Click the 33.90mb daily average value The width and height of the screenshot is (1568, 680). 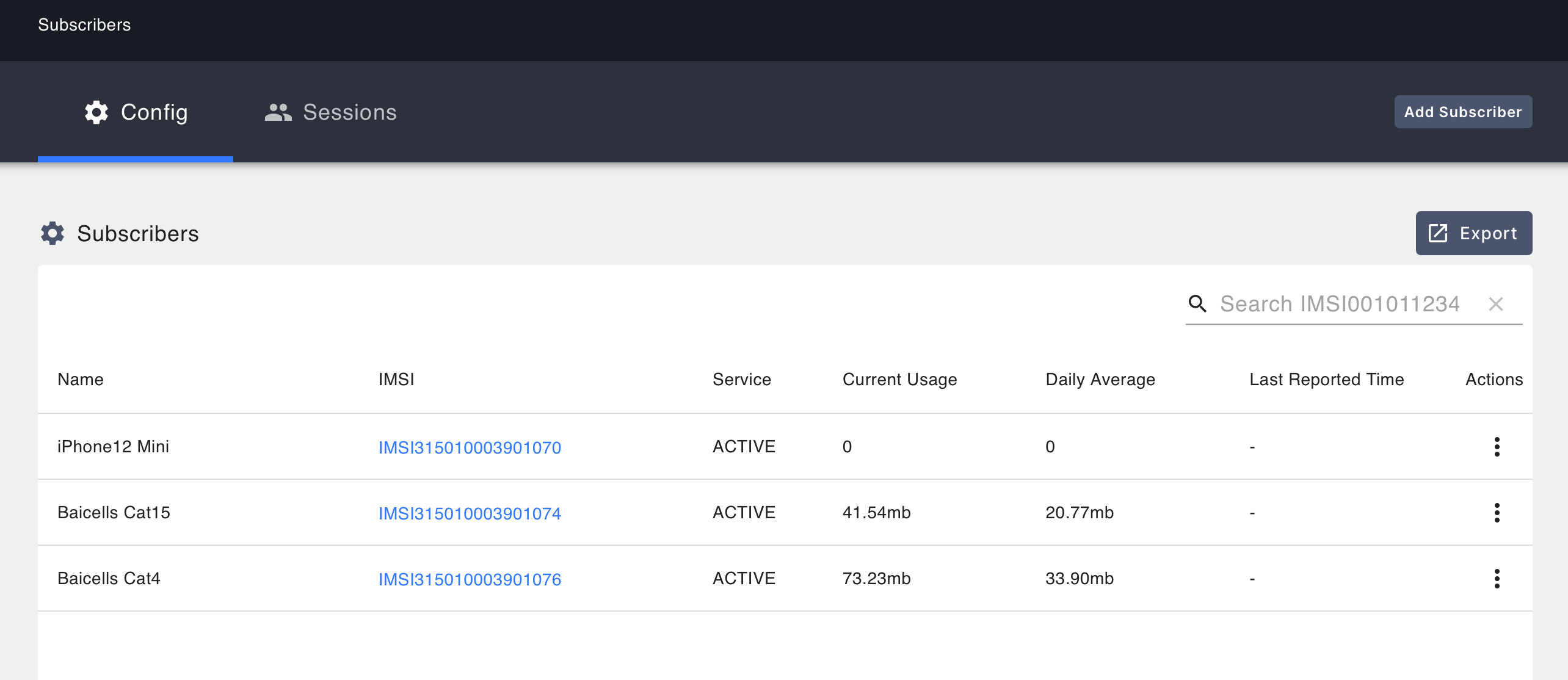[1080, 578]
